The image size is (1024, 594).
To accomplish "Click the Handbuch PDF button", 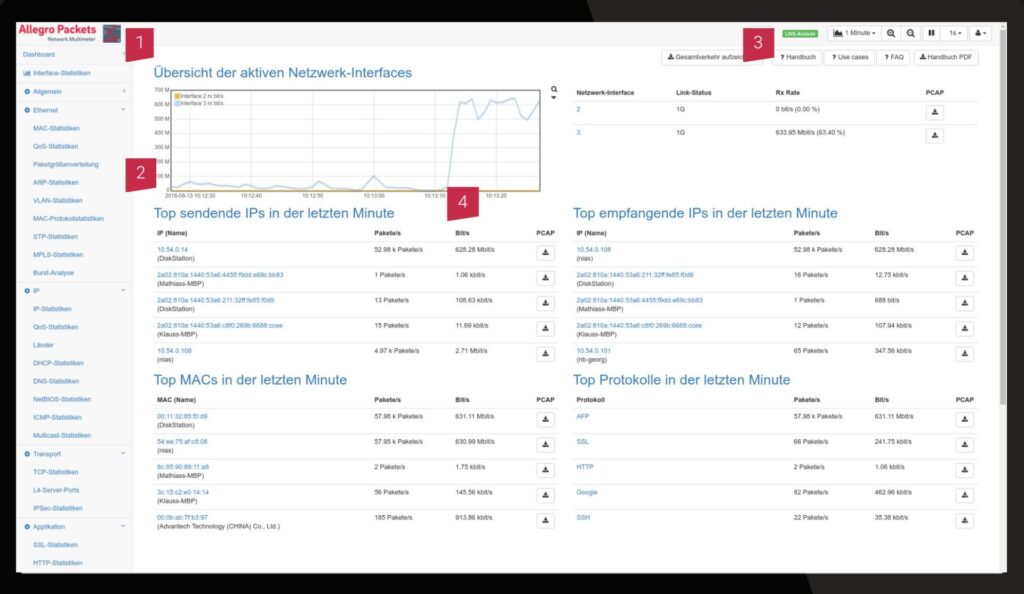I will [946, 57].
